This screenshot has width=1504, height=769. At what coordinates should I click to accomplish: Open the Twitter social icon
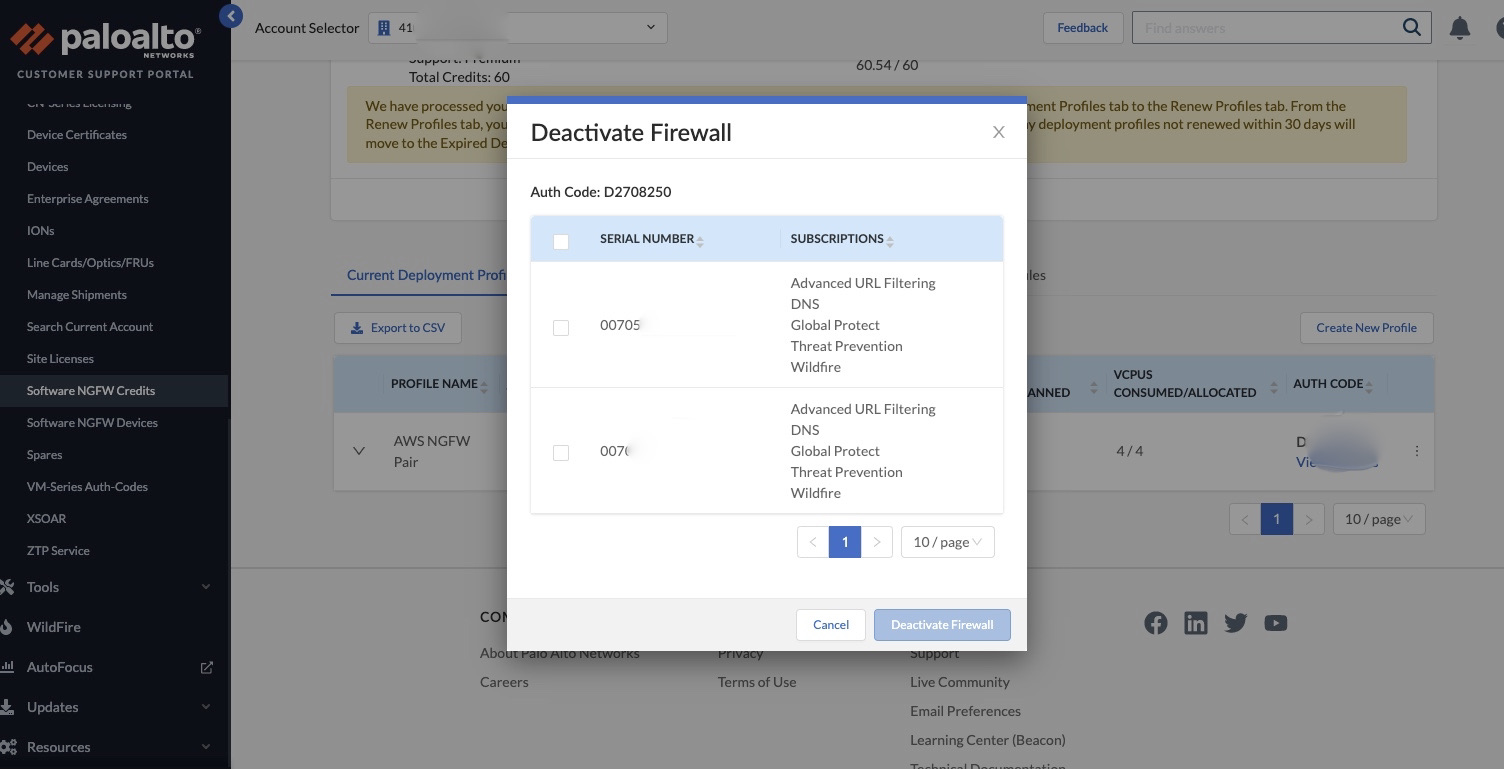pyautogui.click(x=1236, y=623)
